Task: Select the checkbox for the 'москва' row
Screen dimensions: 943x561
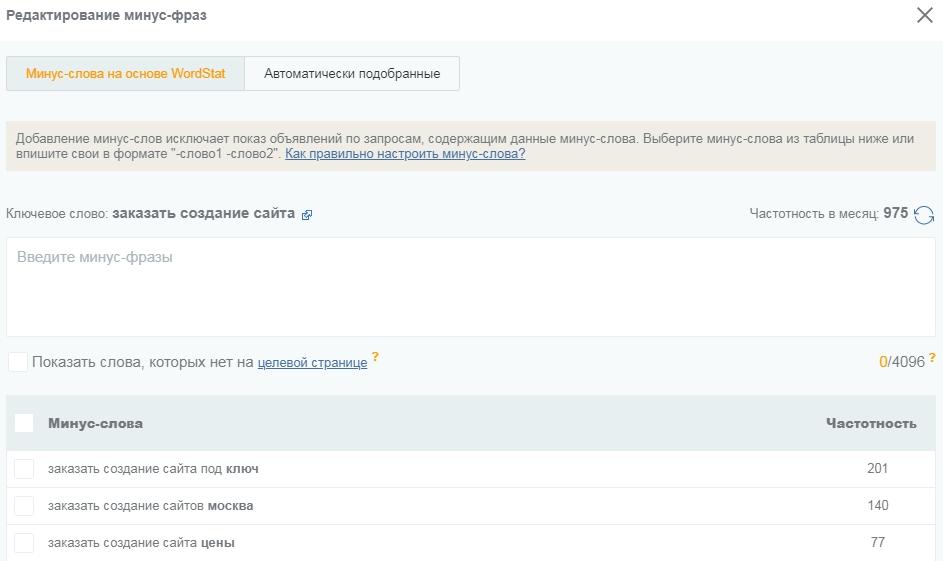Action: click(x=24, y=506)
